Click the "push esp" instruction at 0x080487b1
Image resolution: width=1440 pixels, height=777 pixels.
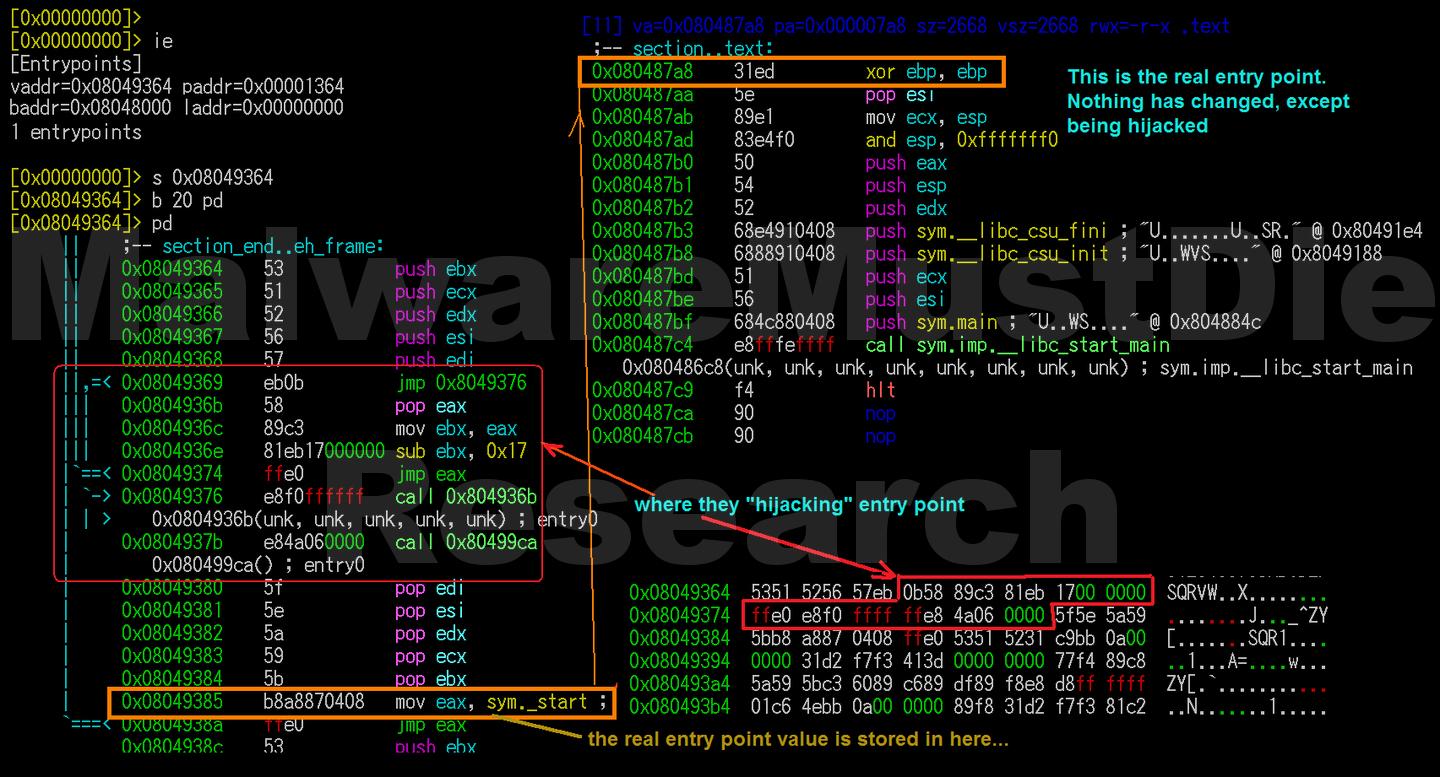tap(906, 186)
